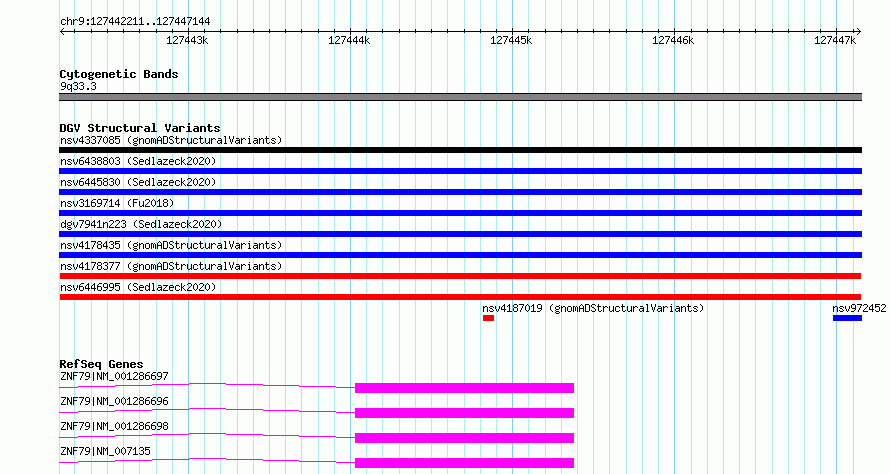Open the Cytogenetic Bands track title

[119, 74]
